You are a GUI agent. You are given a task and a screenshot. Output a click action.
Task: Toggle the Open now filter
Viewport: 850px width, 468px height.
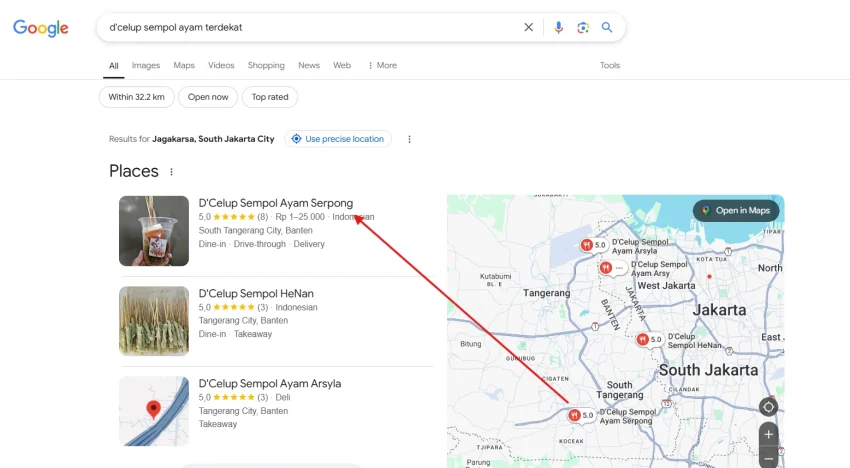[x=208, y=97]
